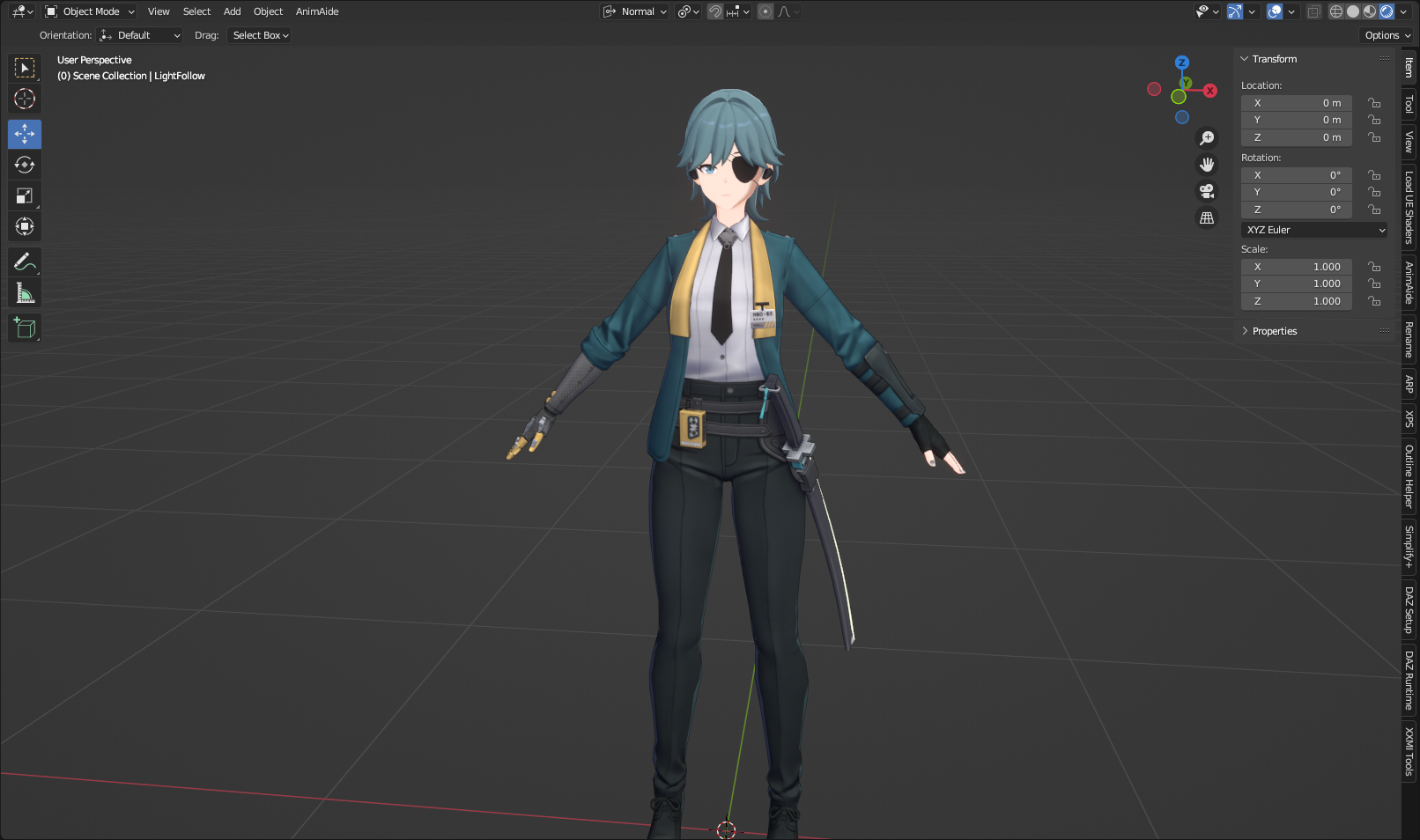Lock the Location Z value

(1374, 137)
